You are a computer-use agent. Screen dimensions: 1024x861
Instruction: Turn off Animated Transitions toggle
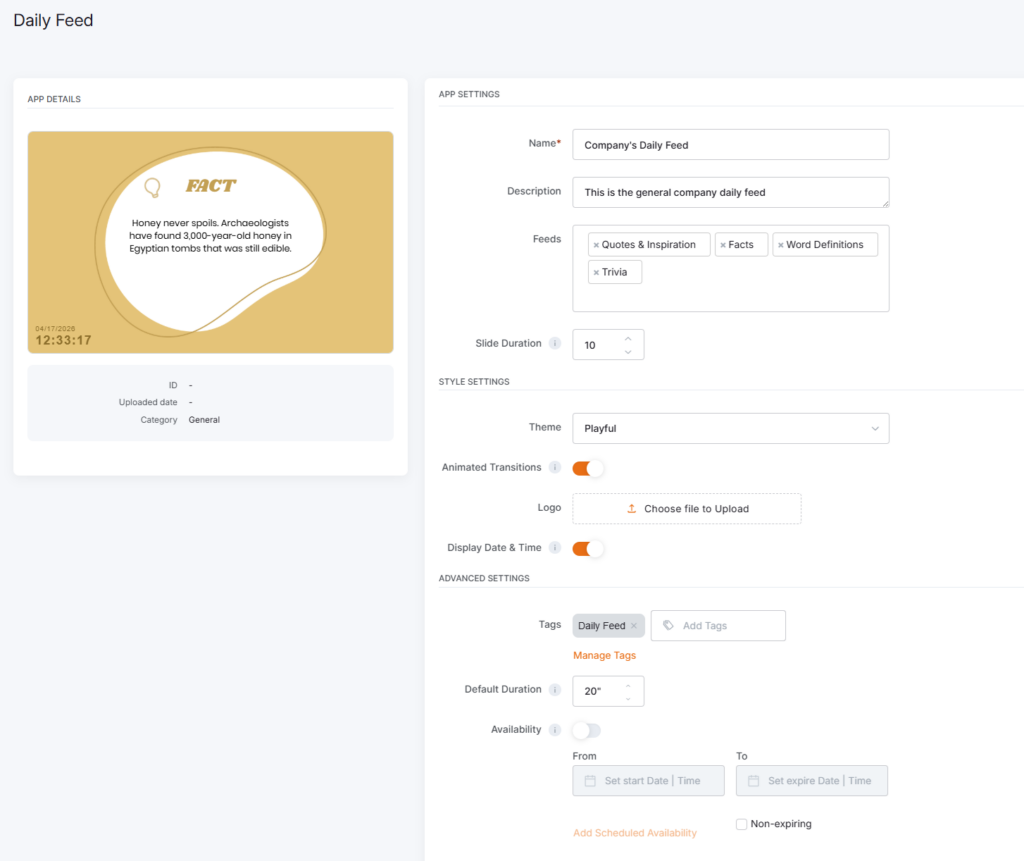click(x=588, y=468)
